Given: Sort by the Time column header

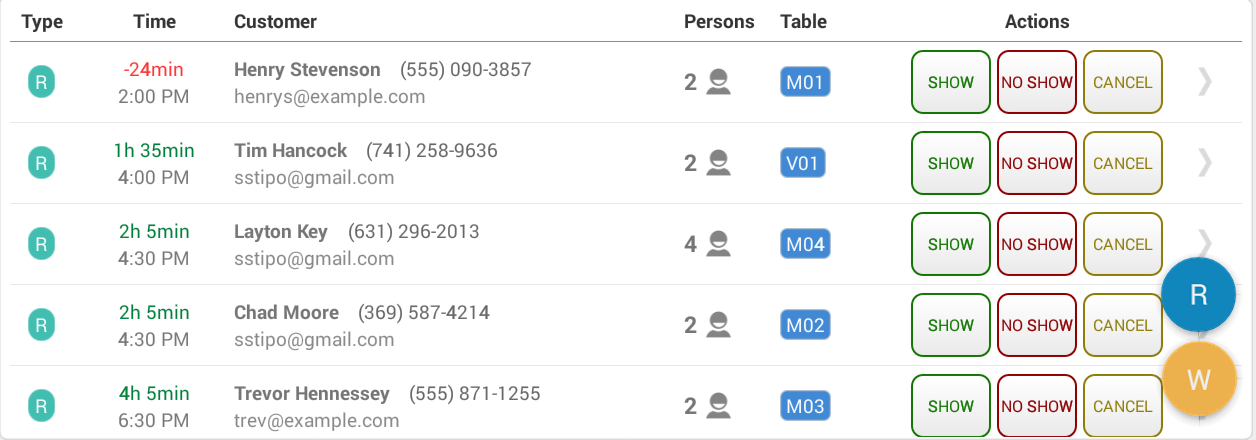Looking at the screenshot, I should point(154,21).
